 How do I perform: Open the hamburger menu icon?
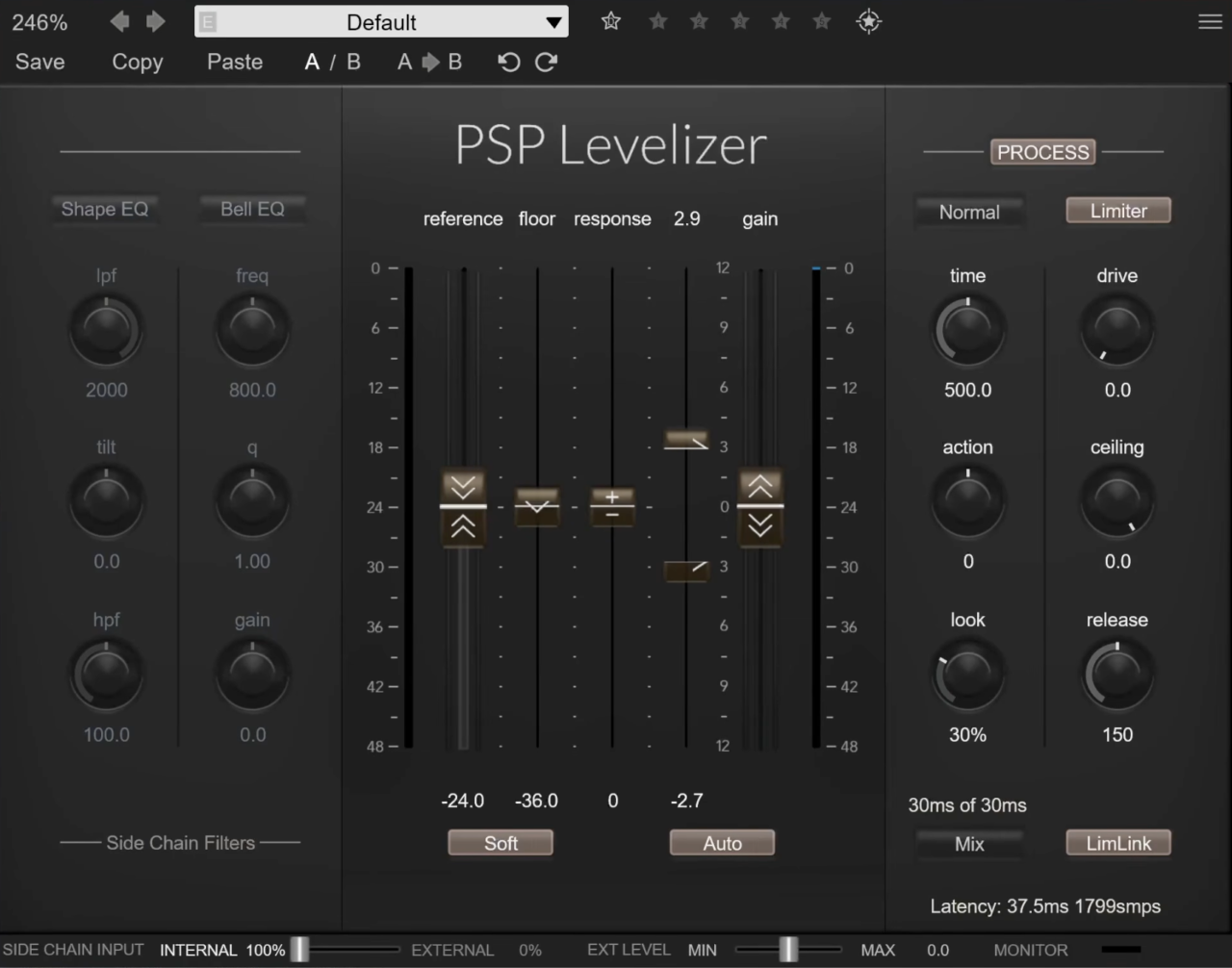click(1210, 21)
